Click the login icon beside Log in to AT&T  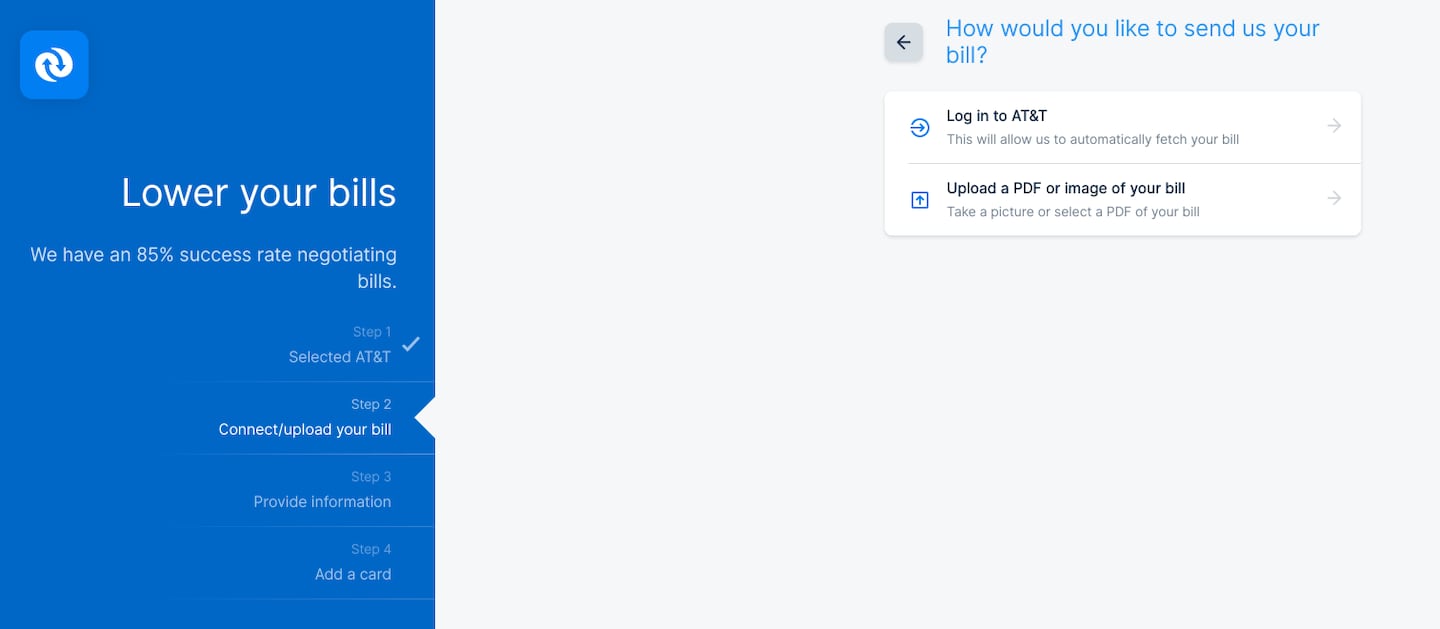(919, 127)
